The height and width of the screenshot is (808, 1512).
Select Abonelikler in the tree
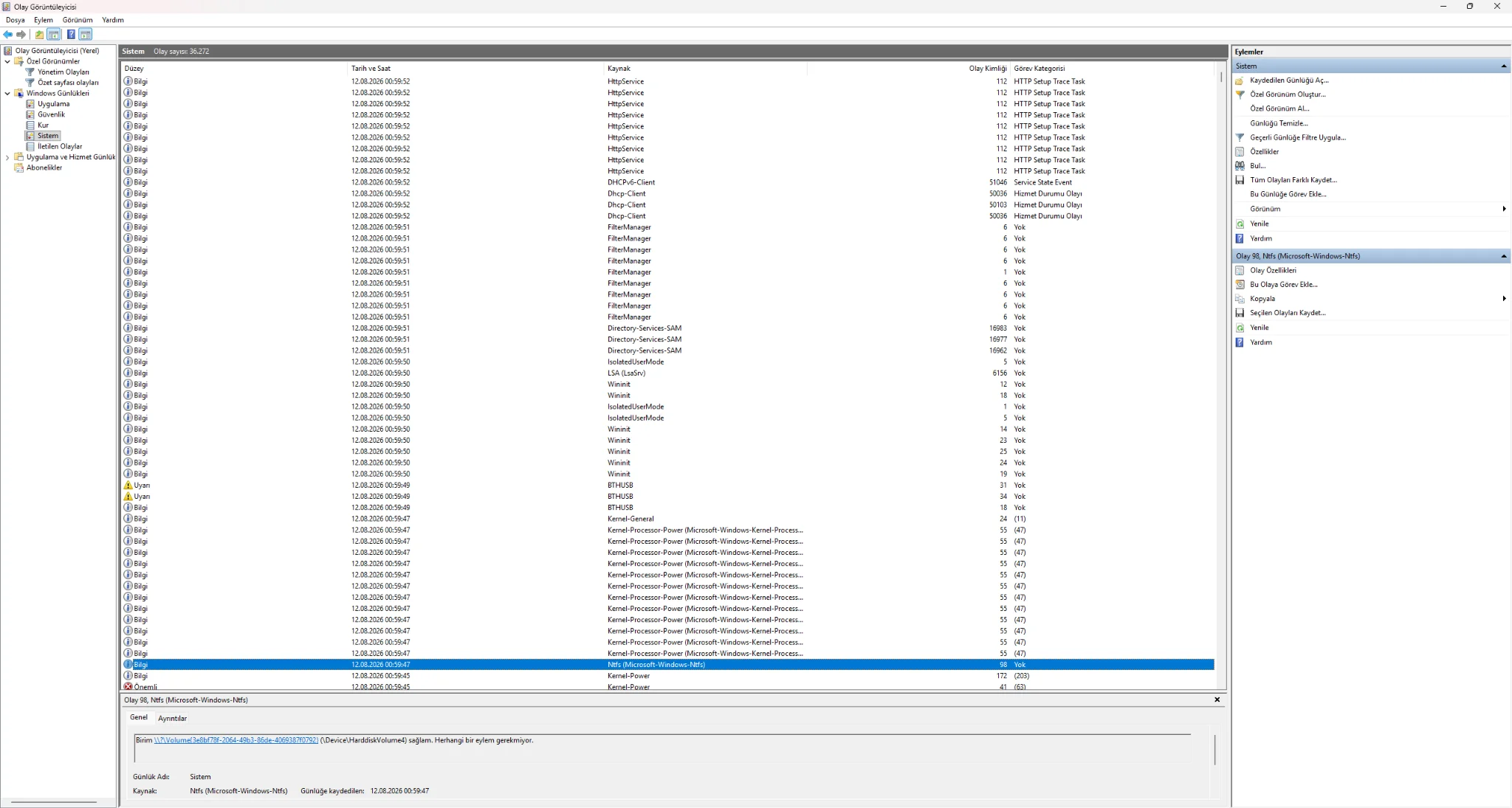pyautogui.click(x=44, y=168)
